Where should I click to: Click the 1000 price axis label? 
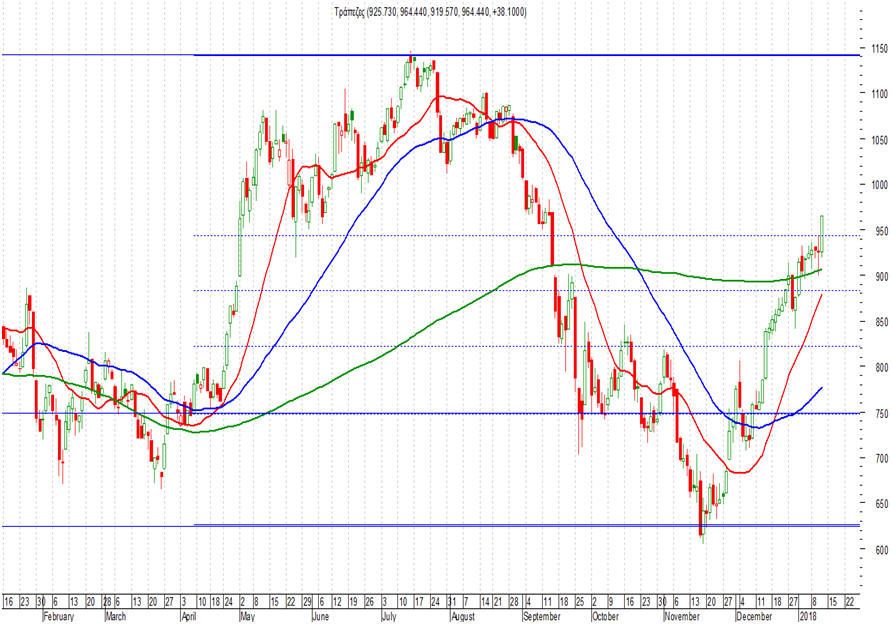point(879,185)
